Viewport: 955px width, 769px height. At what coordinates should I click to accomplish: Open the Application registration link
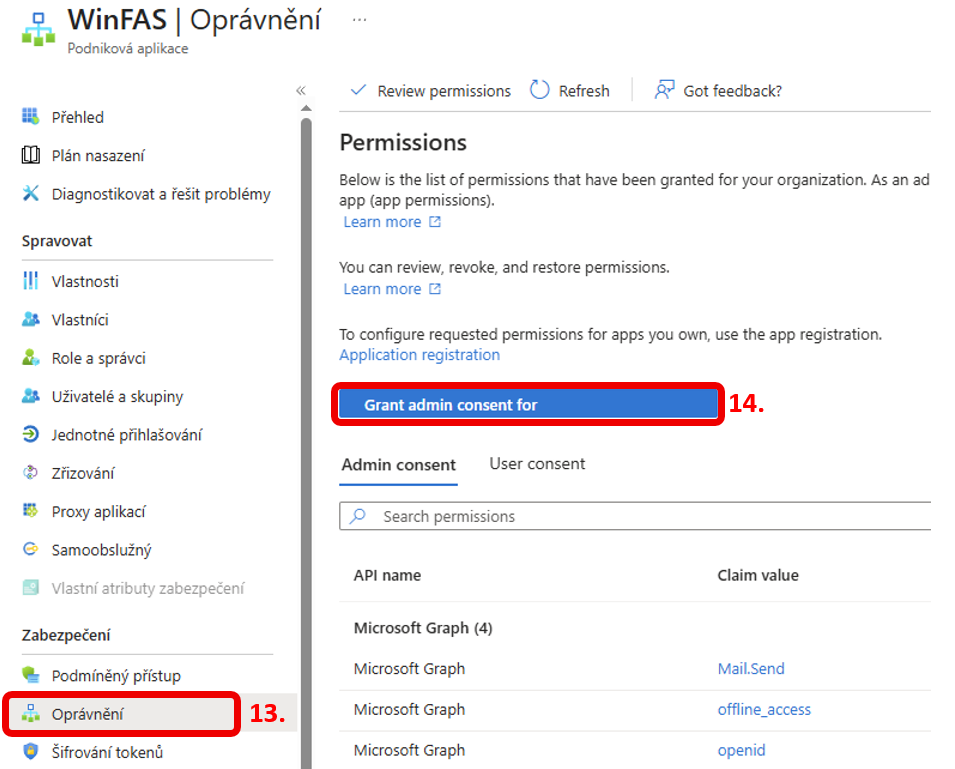point(419,355)
